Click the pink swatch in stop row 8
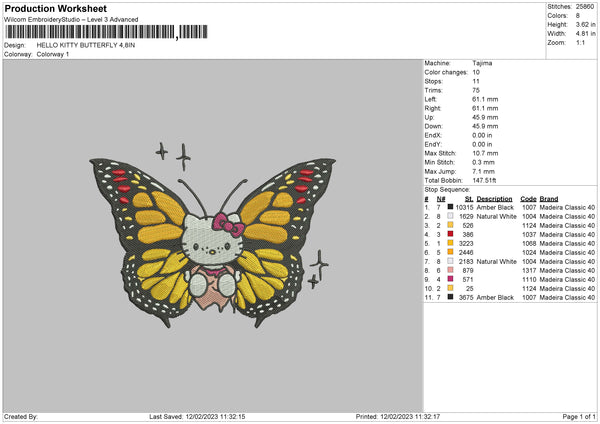Screen dimensions: 600x424 pos(450,270)
